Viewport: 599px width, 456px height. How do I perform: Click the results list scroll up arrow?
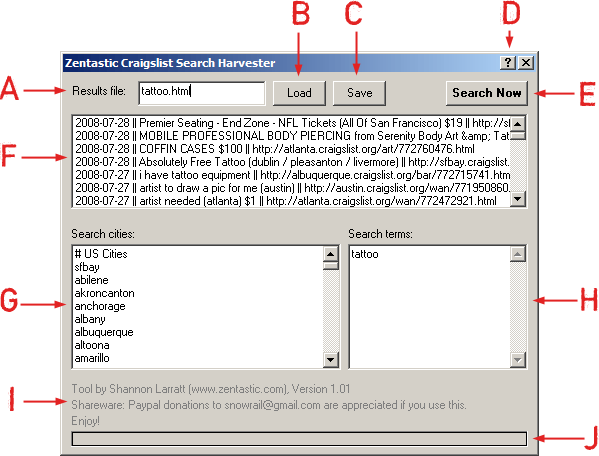pos(518,124)
